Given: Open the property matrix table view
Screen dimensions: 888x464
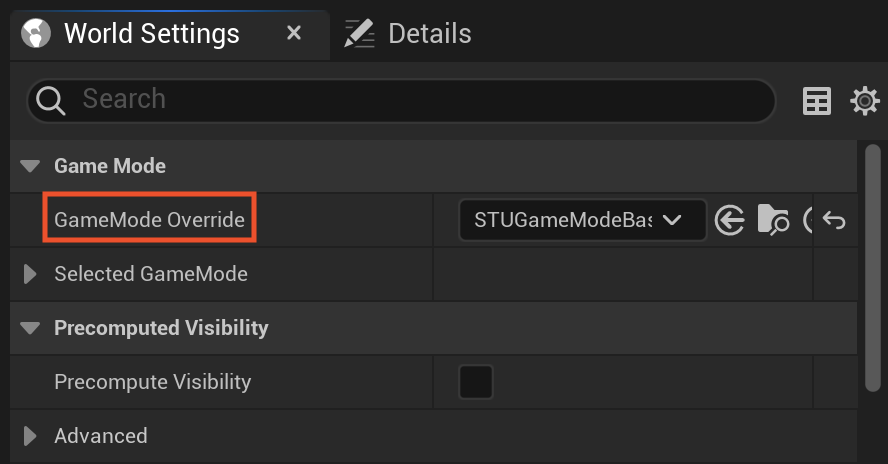Looking at the screenshot, I should point(817,101).
